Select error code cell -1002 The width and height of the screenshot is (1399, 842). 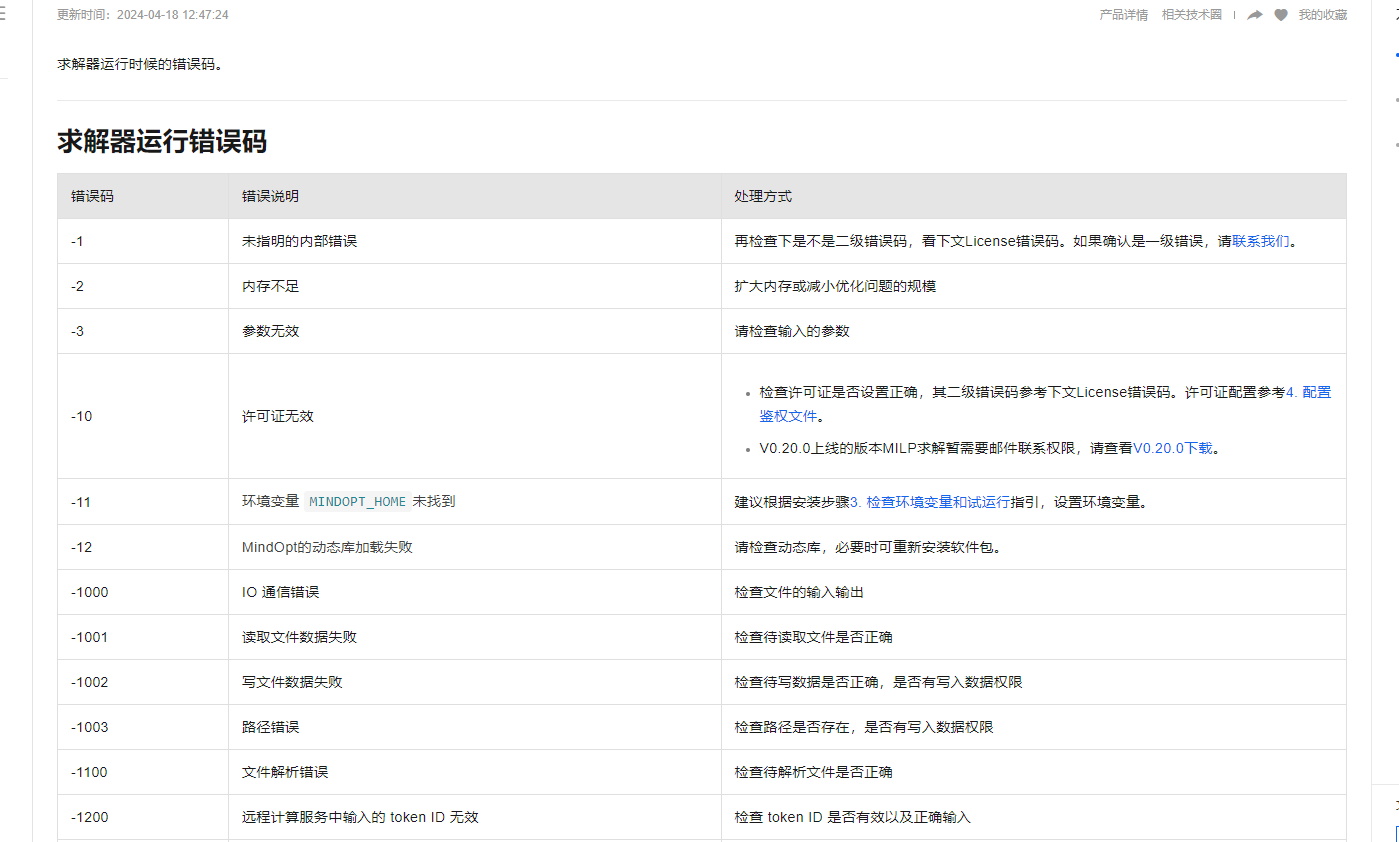point(143,682)
